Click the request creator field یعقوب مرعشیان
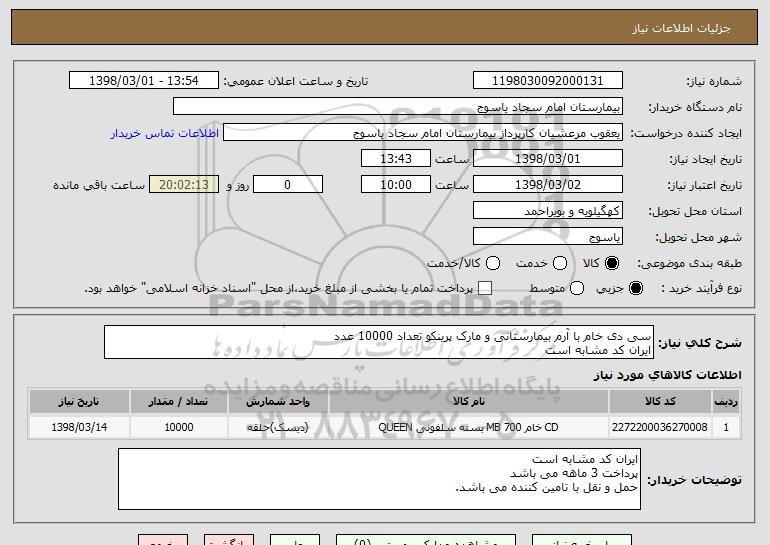This screenshot has height=545, width=770. (423, 133)
